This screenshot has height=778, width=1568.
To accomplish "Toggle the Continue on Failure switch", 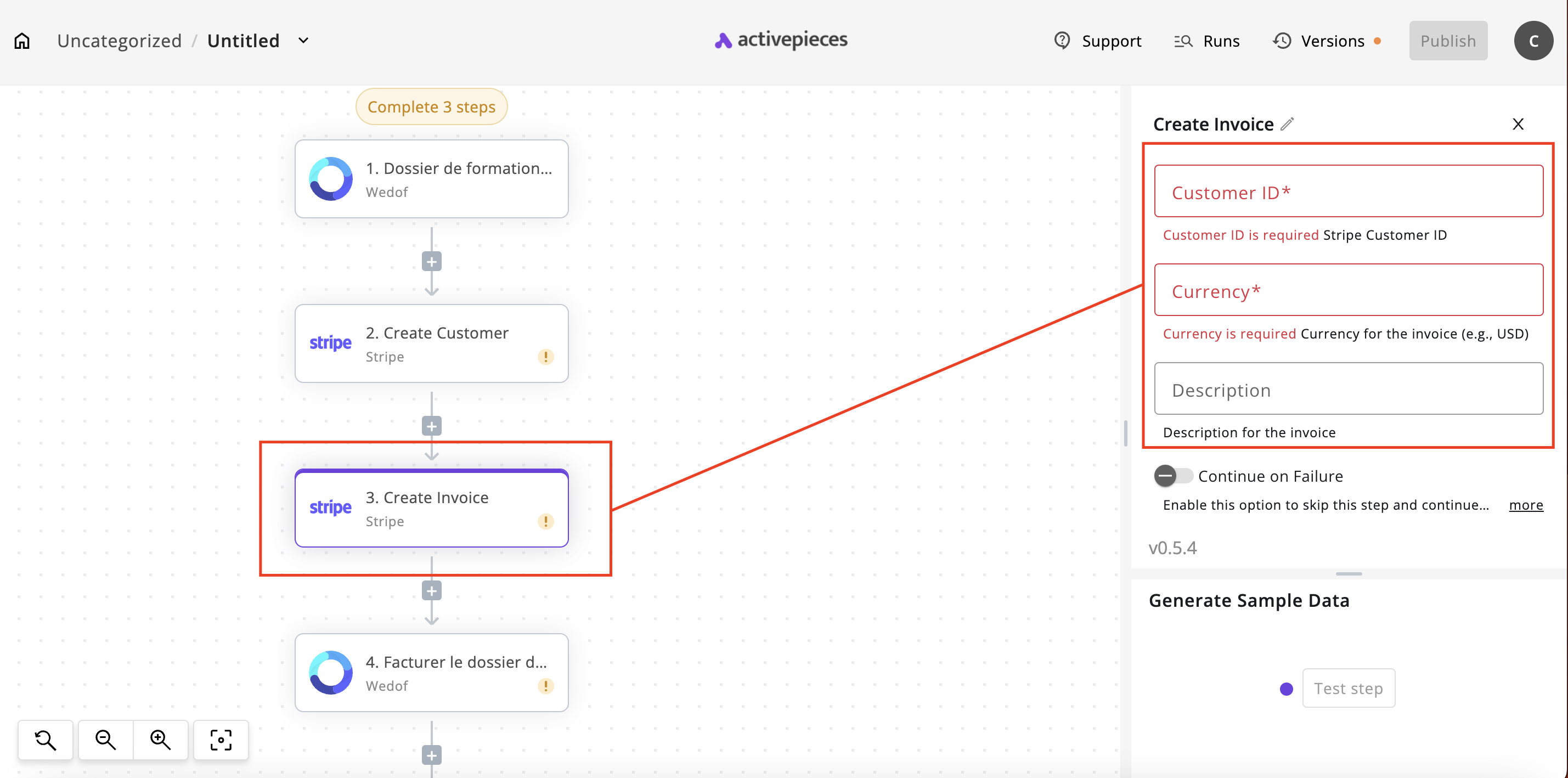I will pos(1173,476).
